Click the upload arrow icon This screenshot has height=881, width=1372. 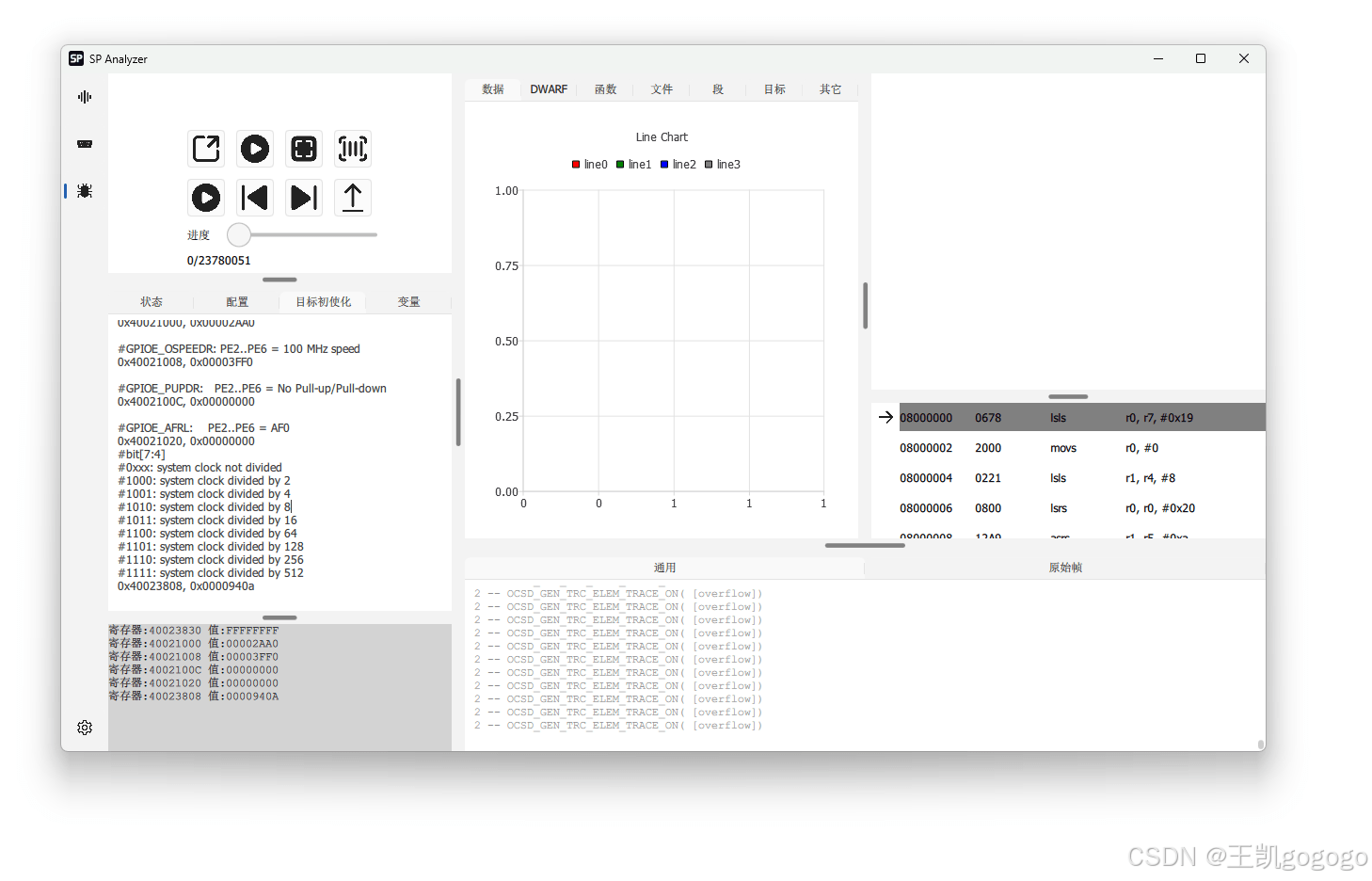click(353, 198)
